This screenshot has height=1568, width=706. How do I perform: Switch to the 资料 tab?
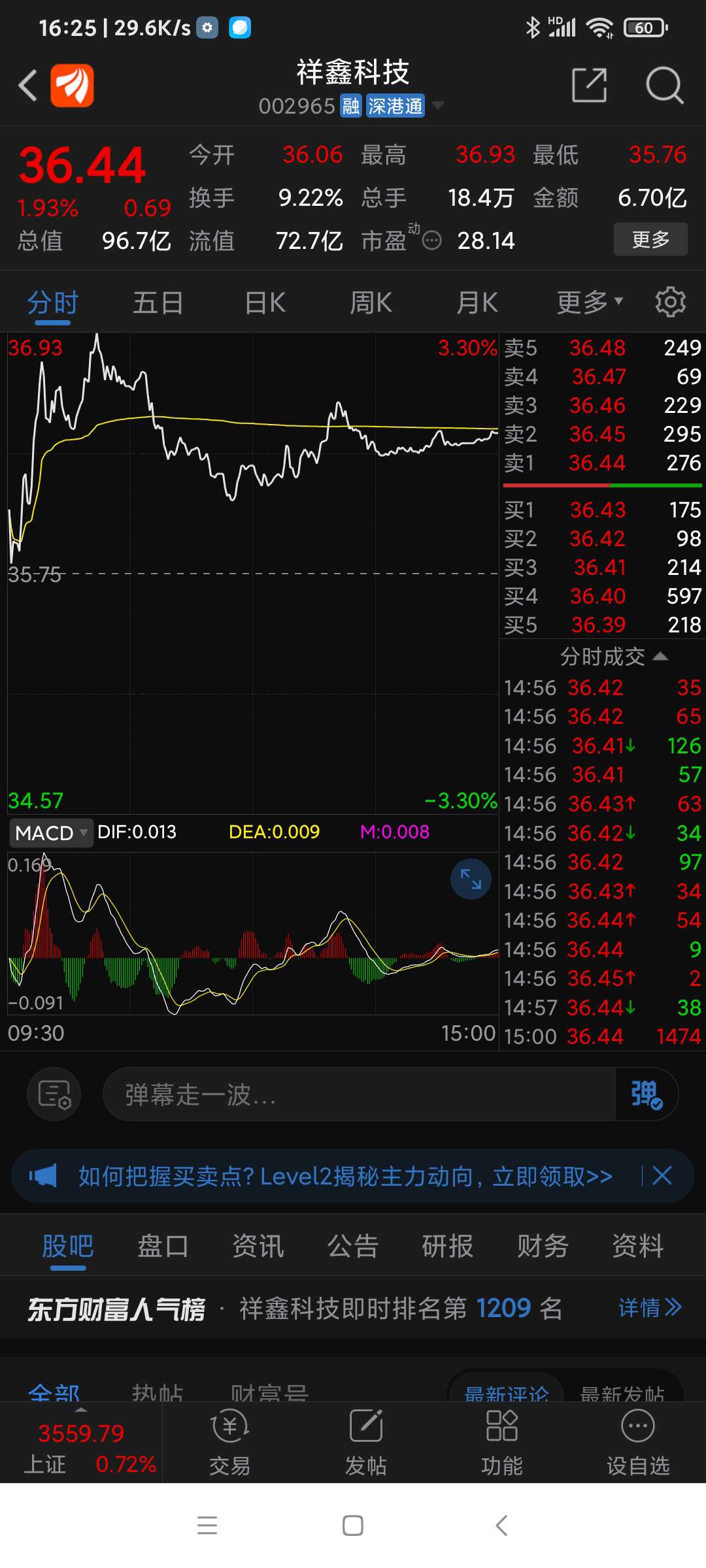pos(638,1246)
